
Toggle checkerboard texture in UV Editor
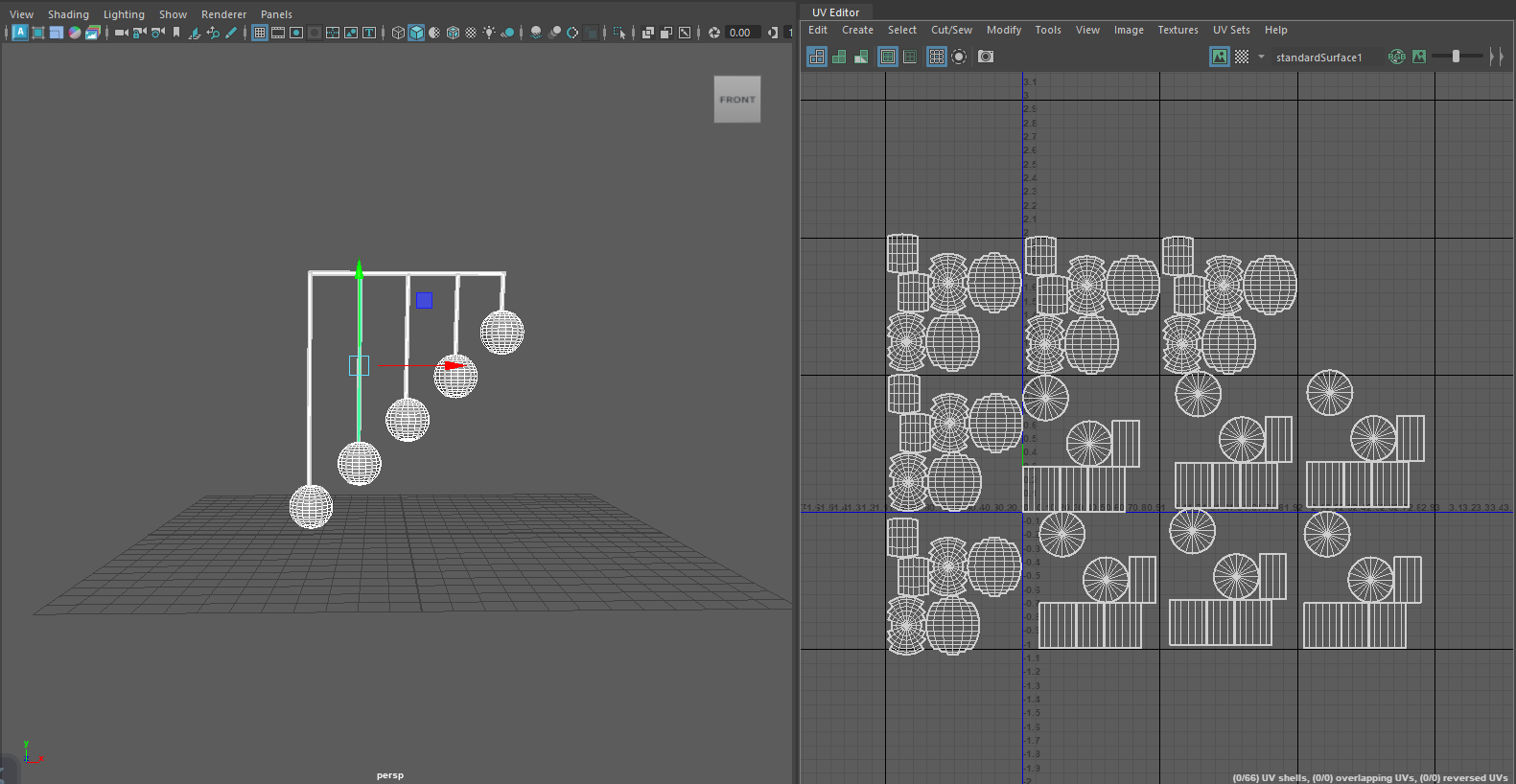click(x=1242, y=57)
